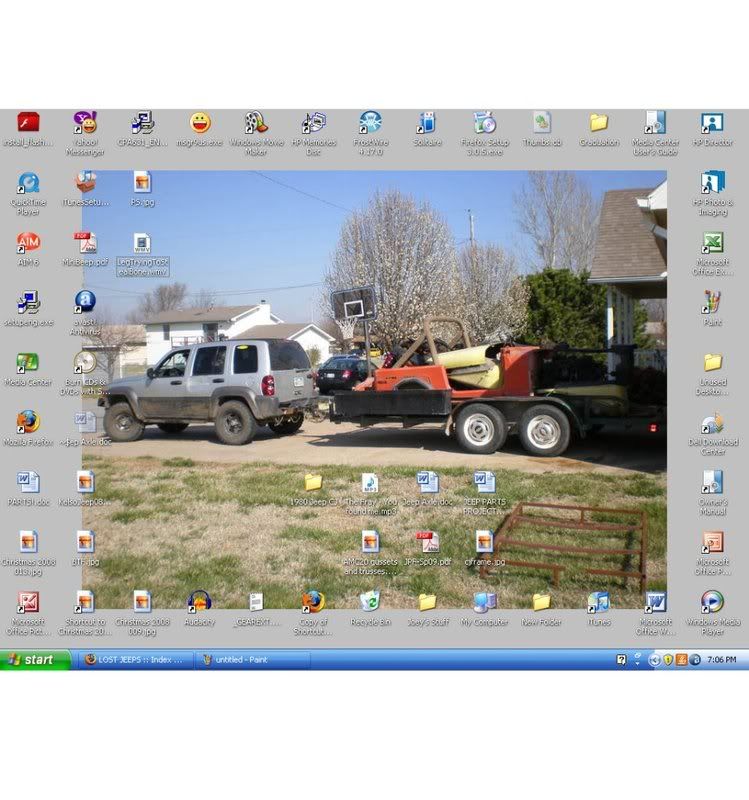
Task: Open the Jeep Axle.doc document
Action: click(x=428, y=483)
